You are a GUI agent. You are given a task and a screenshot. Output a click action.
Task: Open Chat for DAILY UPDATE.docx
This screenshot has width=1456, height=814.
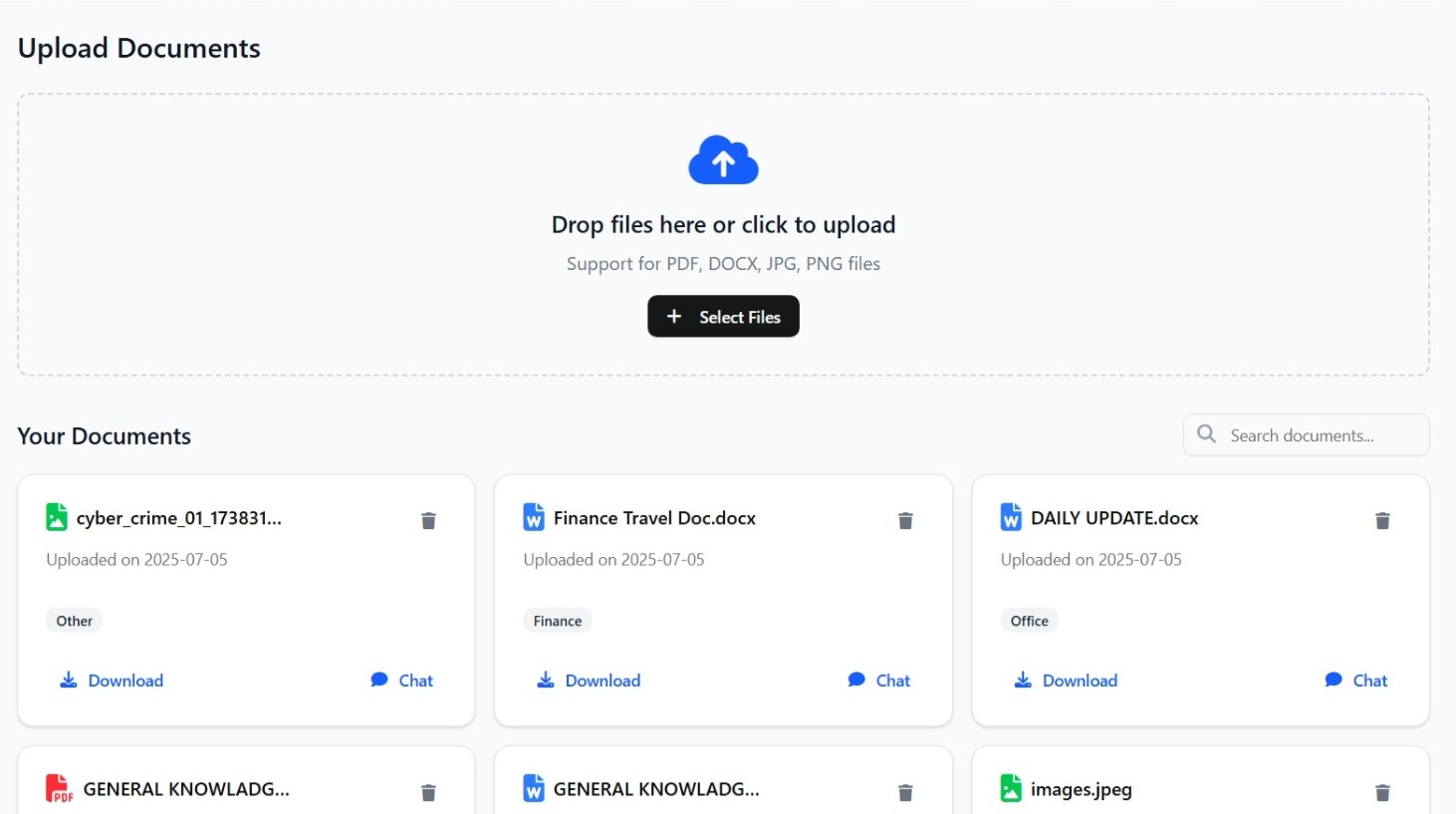pos(1356,680)
